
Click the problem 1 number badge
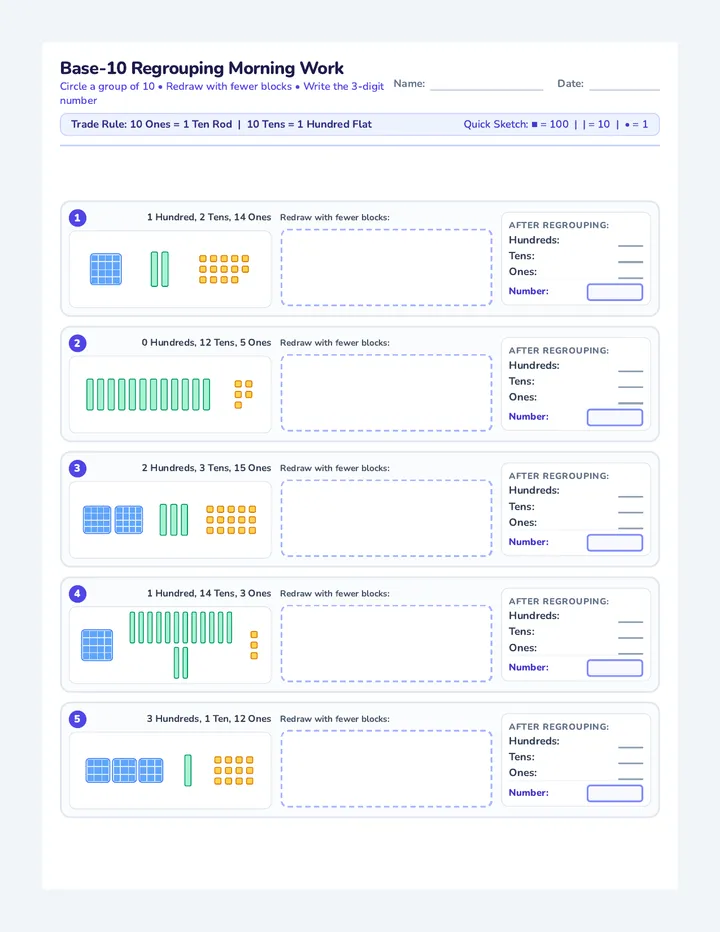pyautogui.click(x=77, y=218)
